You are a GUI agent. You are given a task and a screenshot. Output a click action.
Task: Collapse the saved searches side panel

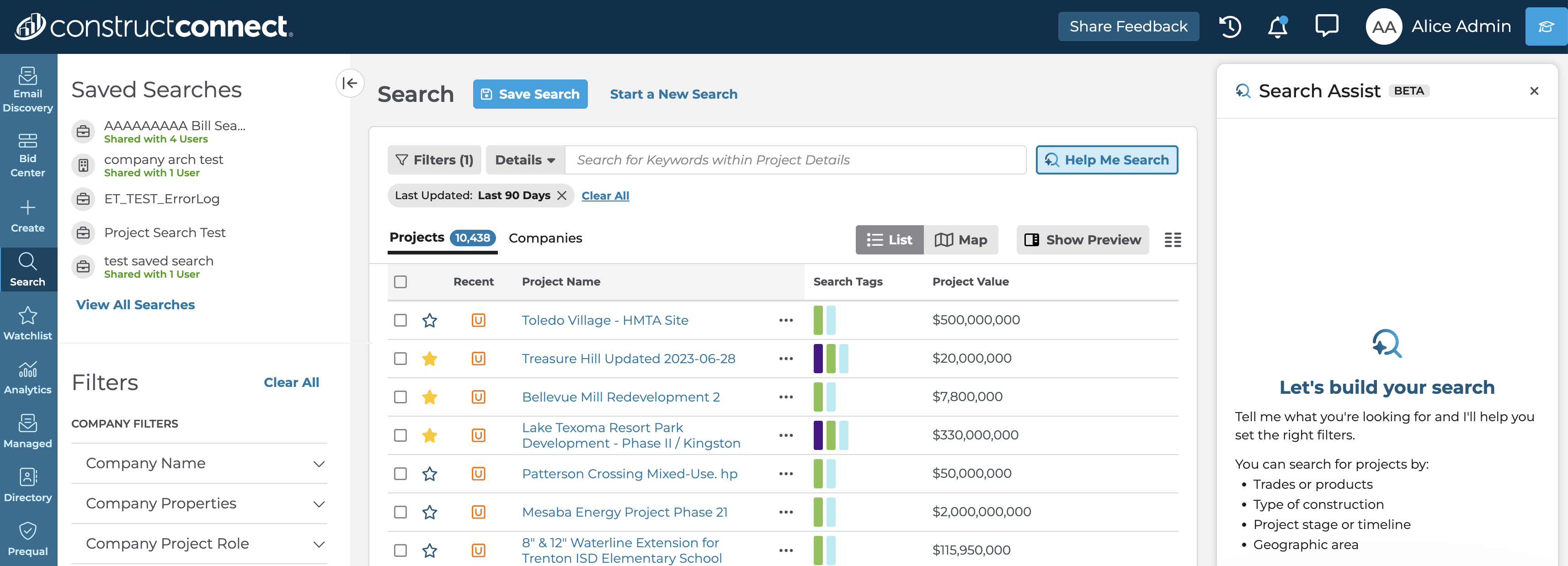click(x=350, y=83)
